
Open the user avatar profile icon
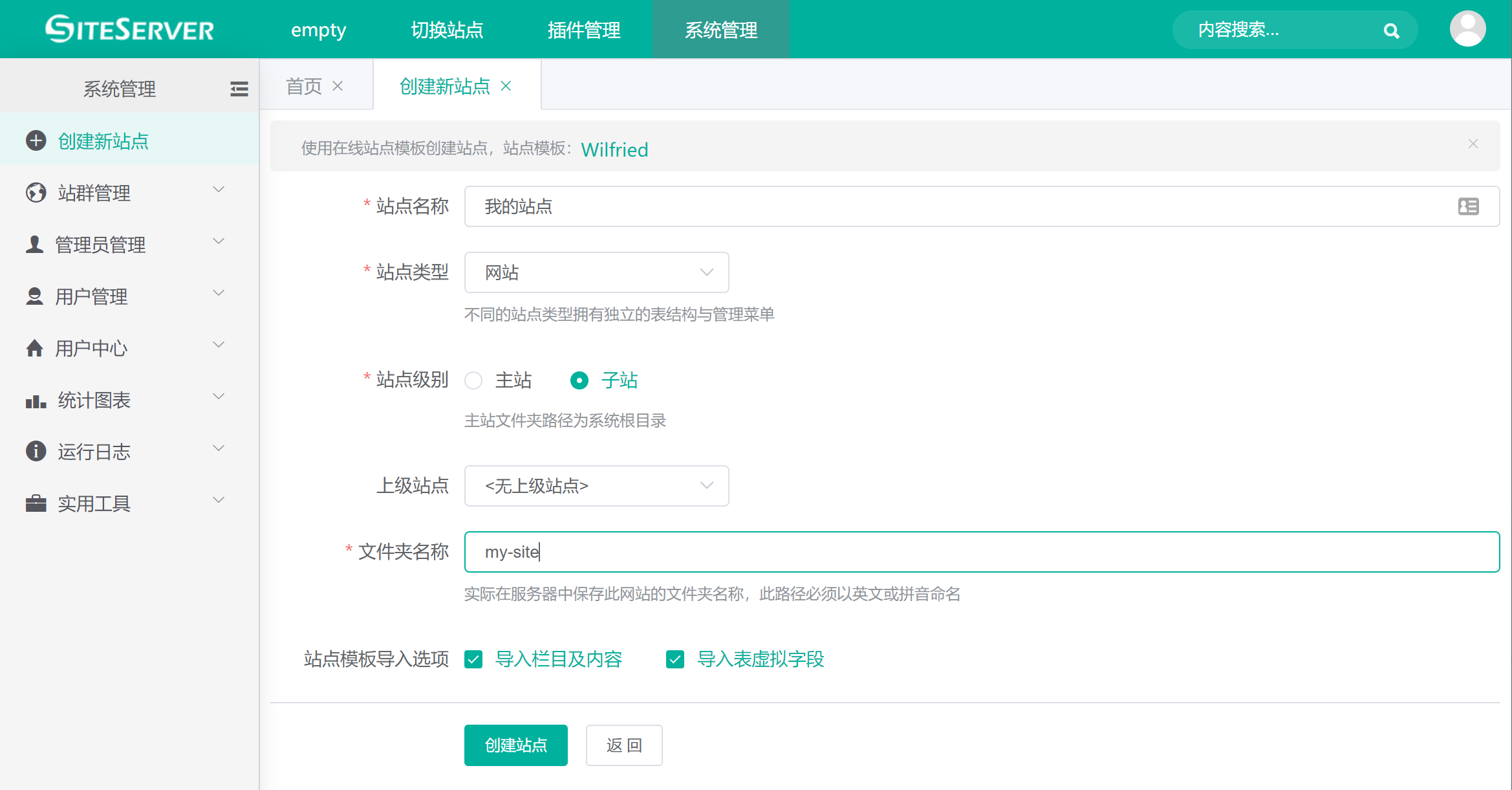coord(1467,29)
